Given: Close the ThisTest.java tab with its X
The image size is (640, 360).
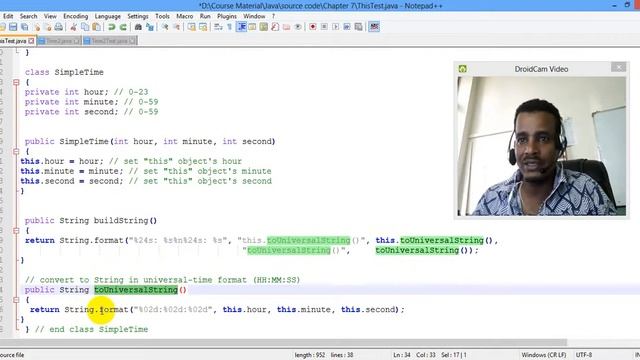Looking at the screenshot, I should pos(31,41).
